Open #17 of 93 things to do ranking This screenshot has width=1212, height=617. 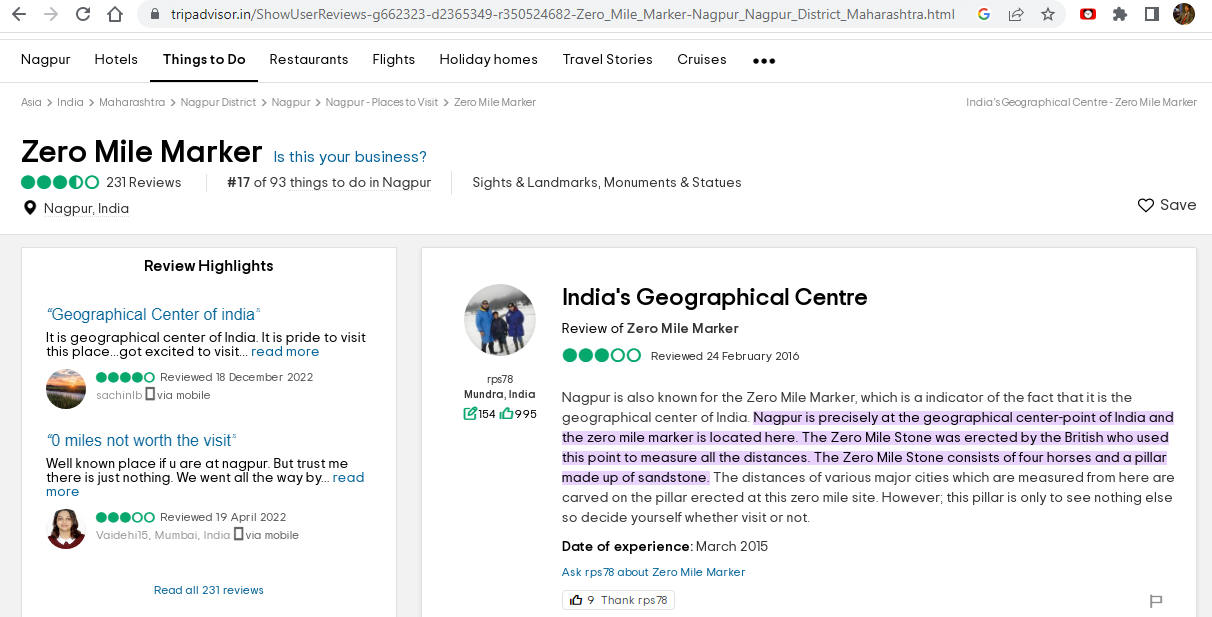(329, 182)
